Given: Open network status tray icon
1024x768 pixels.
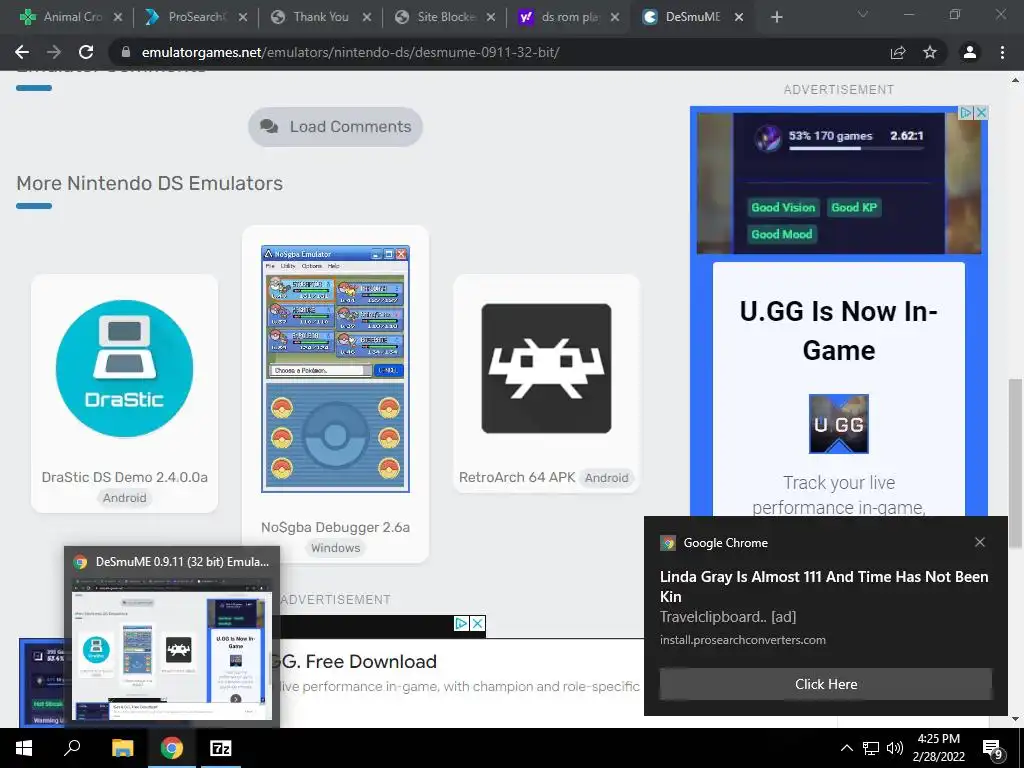Looking at the screenshot, I should (x=871, y=748).
